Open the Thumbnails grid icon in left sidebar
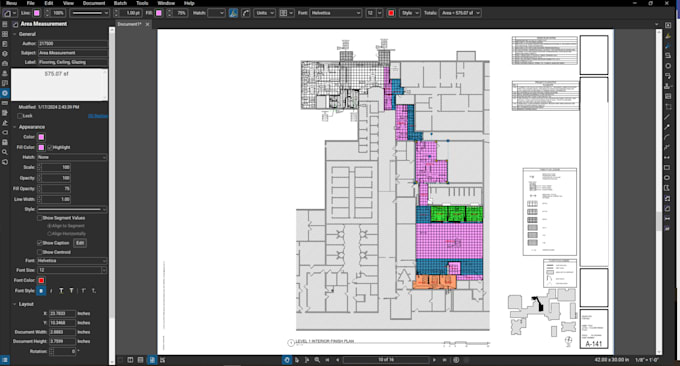This screenshot has height=366, width=680. point(4,34)
